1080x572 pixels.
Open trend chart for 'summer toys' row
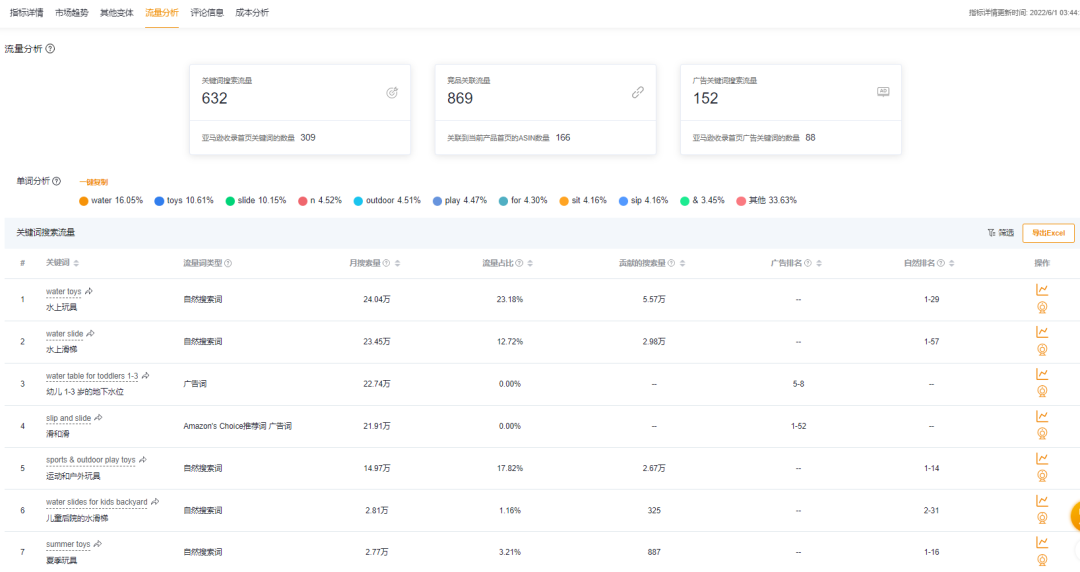tap(1042, 543)
